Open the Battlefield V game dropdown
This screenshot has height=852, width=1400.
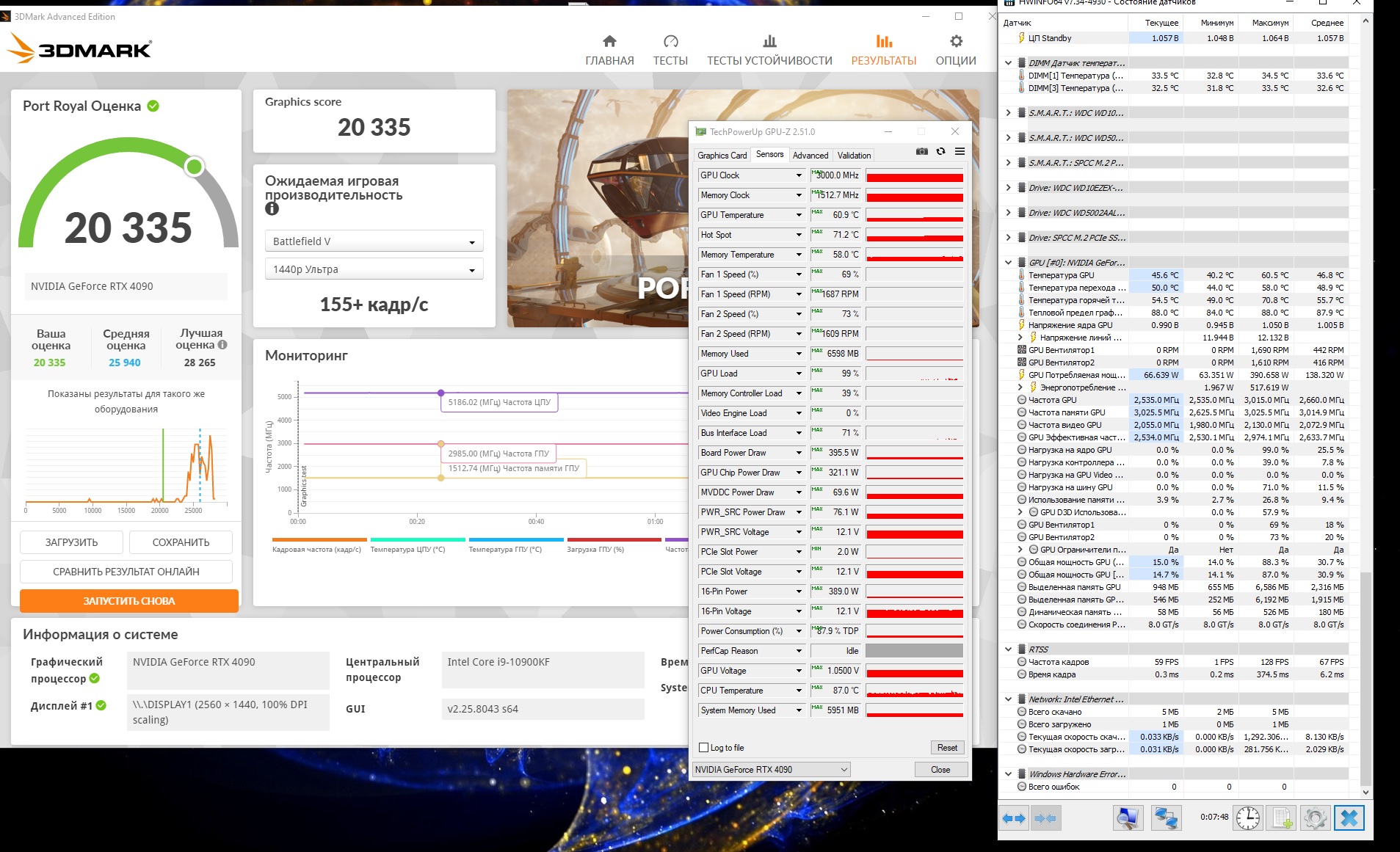pos(374,241)
